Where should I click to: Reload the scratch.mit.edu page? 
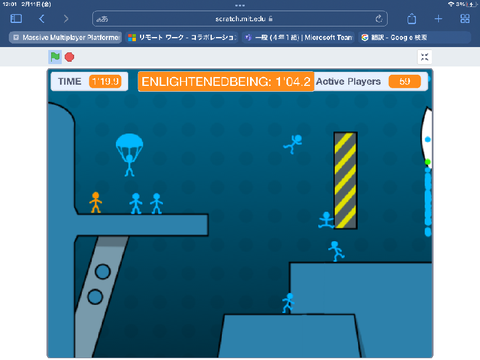(x=379, y=19)
